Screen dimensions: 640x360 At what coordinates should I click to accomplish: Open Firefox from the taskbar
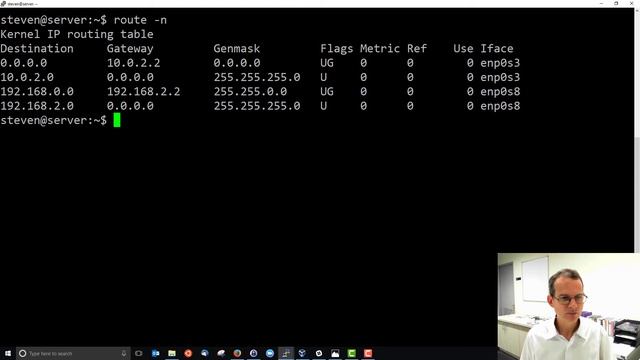coord(237,353)
